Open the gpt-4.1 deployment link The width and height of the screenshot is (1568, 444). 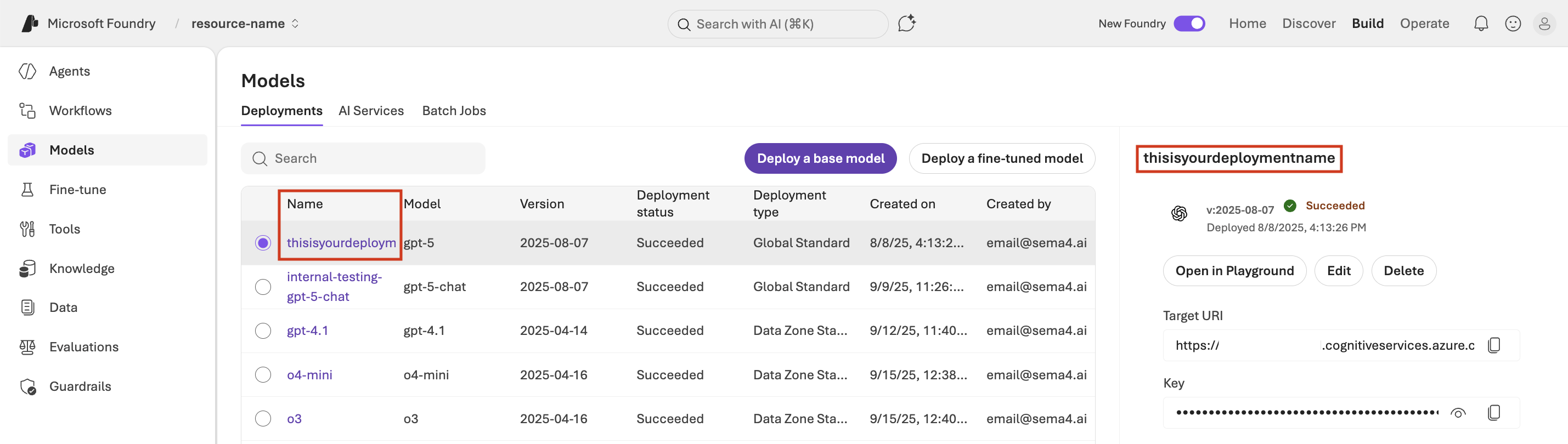pos(307,331)
